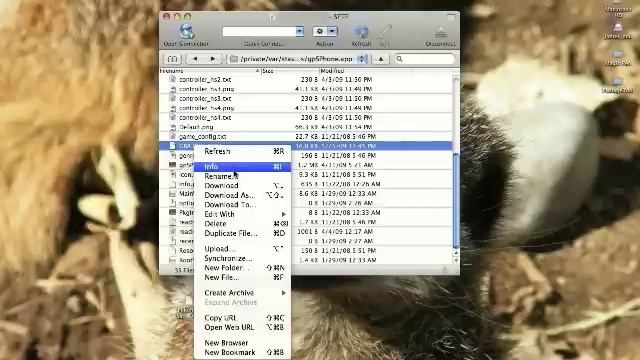Click the 4/4/09 12:17 AM modified cell
The width and height of the screenshot is (640, 360).
[x=347, y=231]
